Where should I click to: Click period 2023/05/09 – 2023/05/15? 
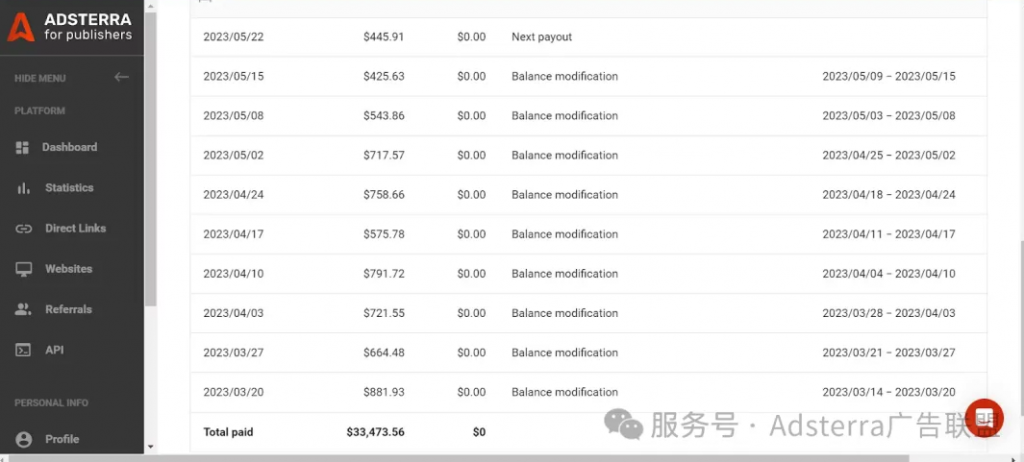tap(889, 76)
